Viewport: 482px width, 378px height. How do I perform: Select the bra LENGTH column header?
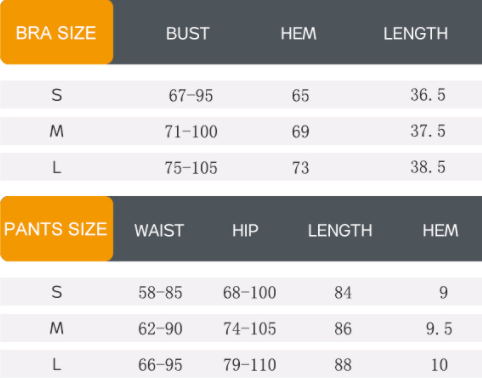click(x=416, y=34)
